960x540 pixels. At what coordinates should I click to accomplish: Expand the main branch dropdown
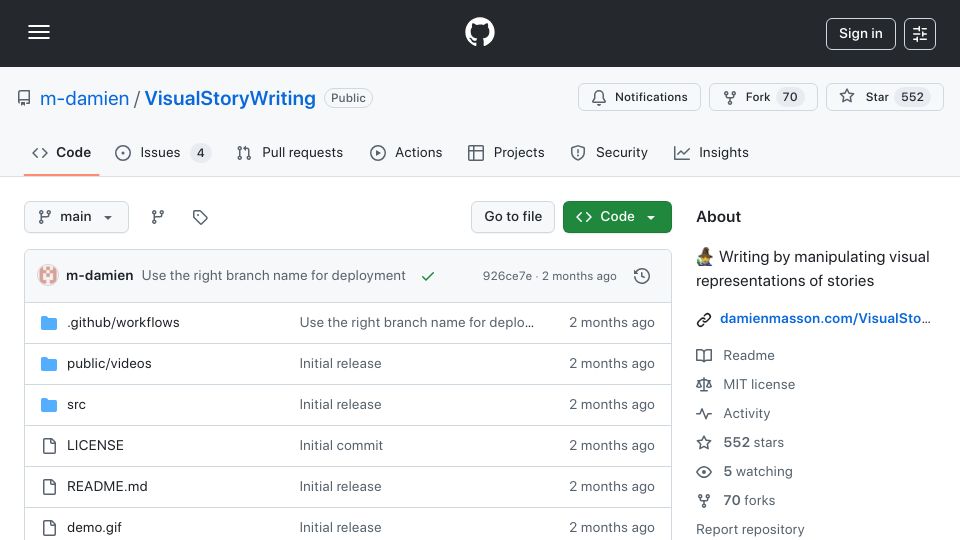[x=77, y=217]
